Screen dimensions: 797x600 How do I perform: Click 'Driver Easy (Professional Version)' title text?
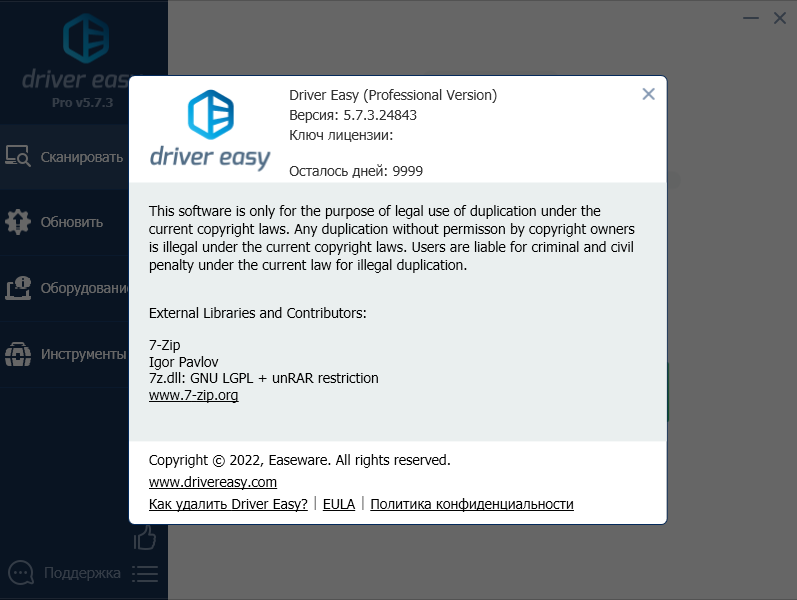pos(393,95)
